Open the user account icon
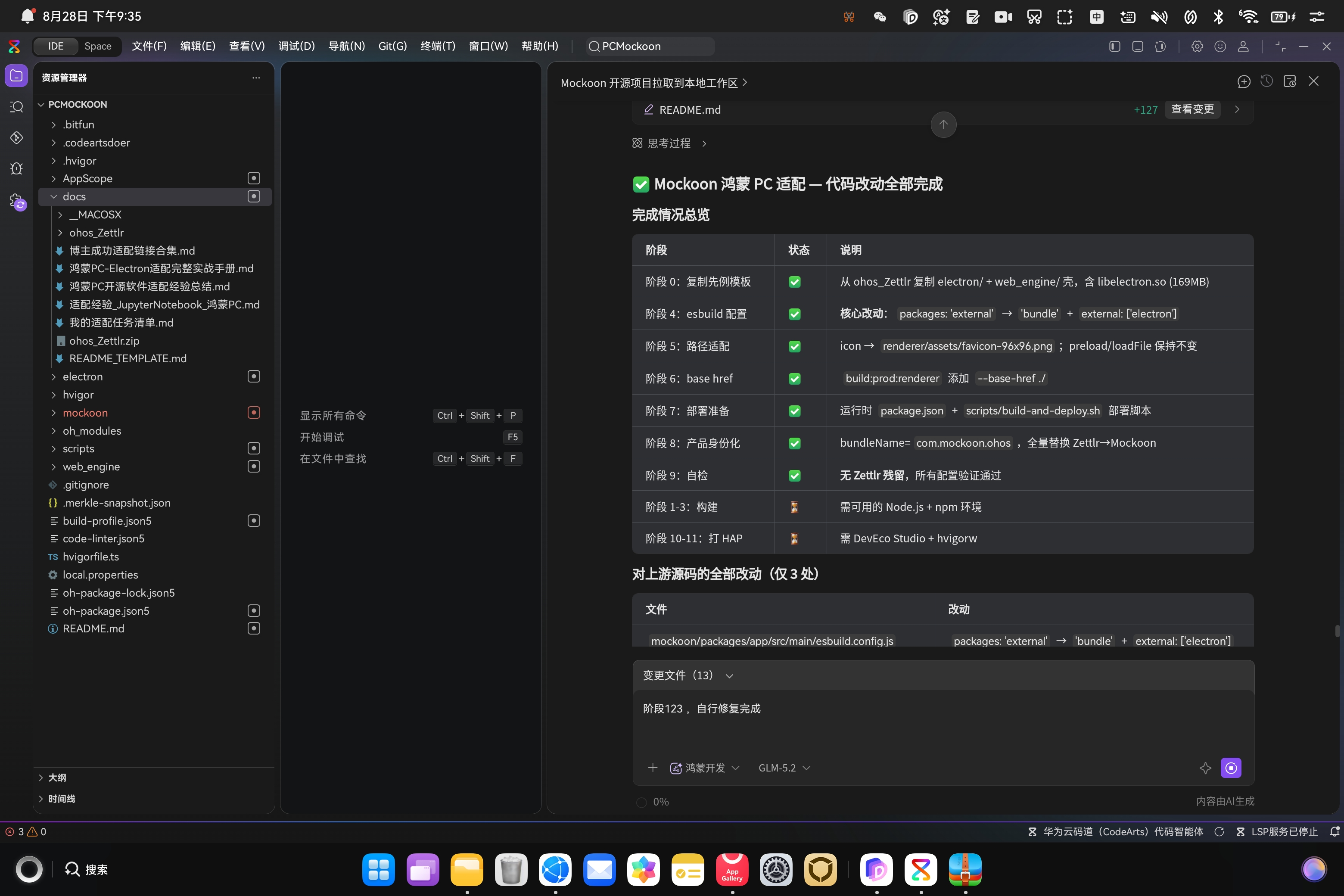Viewport: 1344px width, 896px height. [x=1243, y=46]
